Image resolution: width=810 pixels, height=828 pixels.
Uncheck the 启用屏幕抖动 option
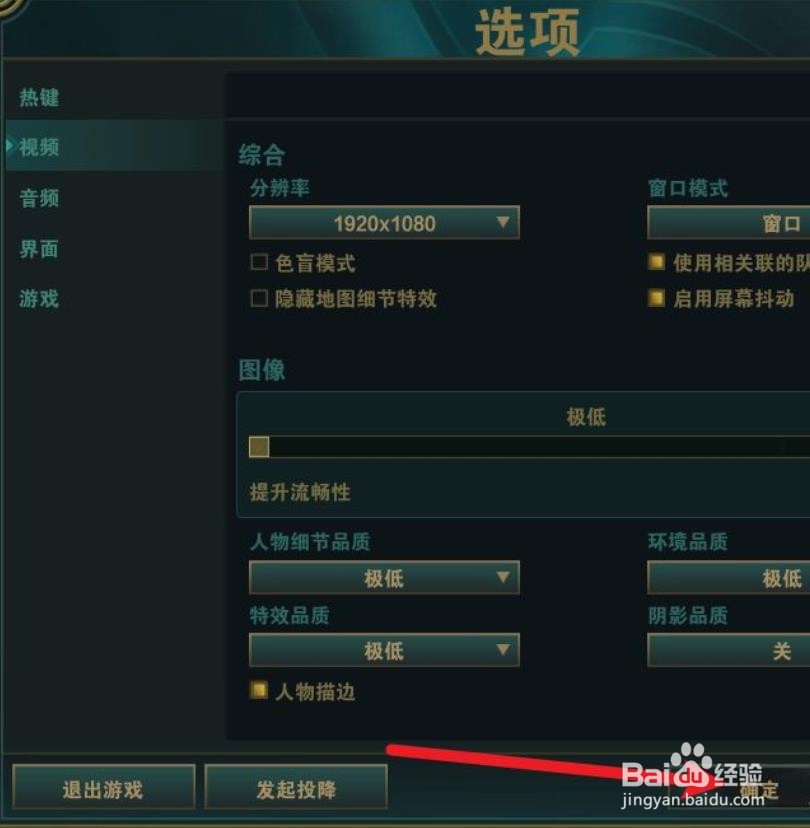(656, 298)
